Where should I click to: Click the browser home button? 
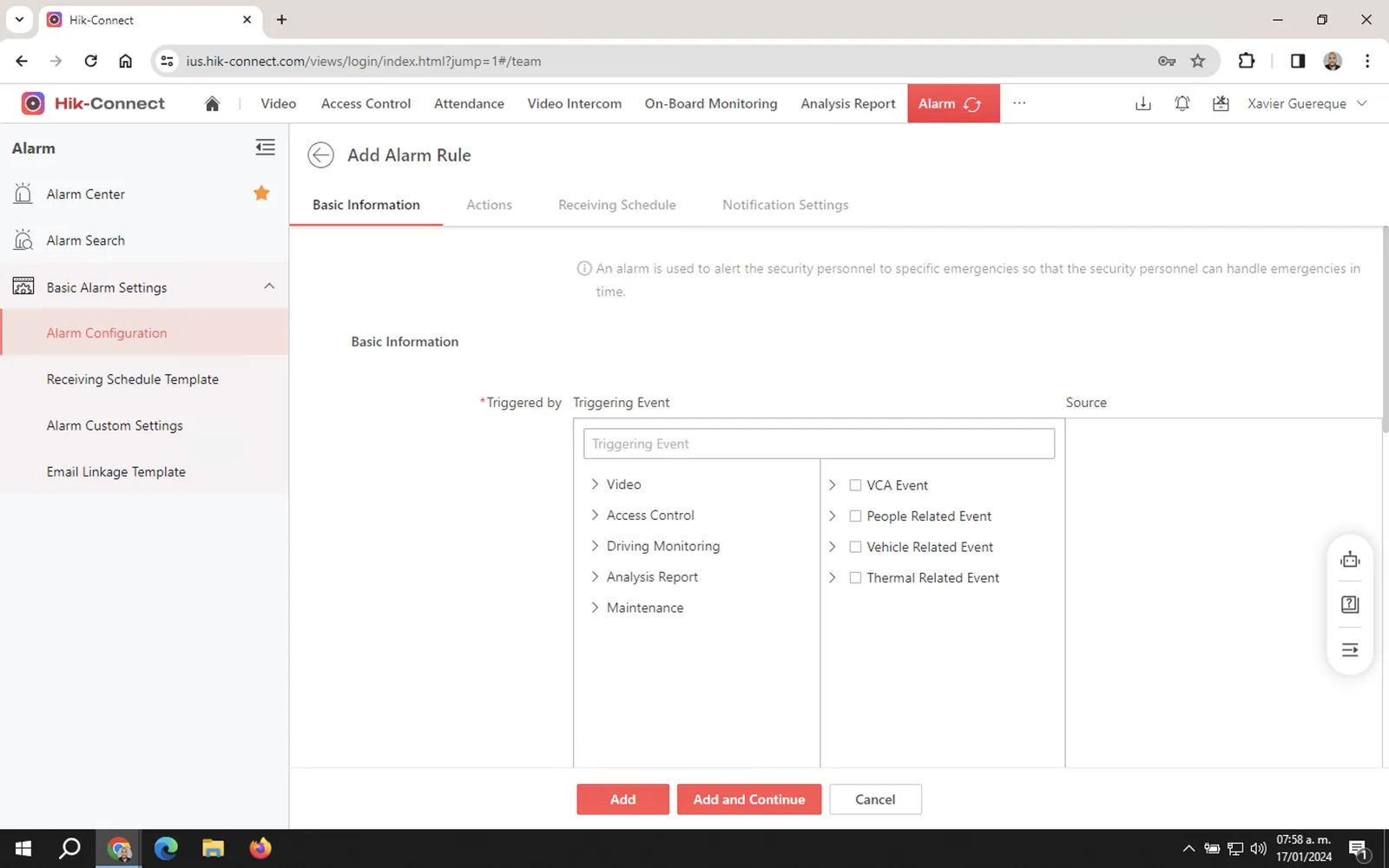click(x=126, y=61)
